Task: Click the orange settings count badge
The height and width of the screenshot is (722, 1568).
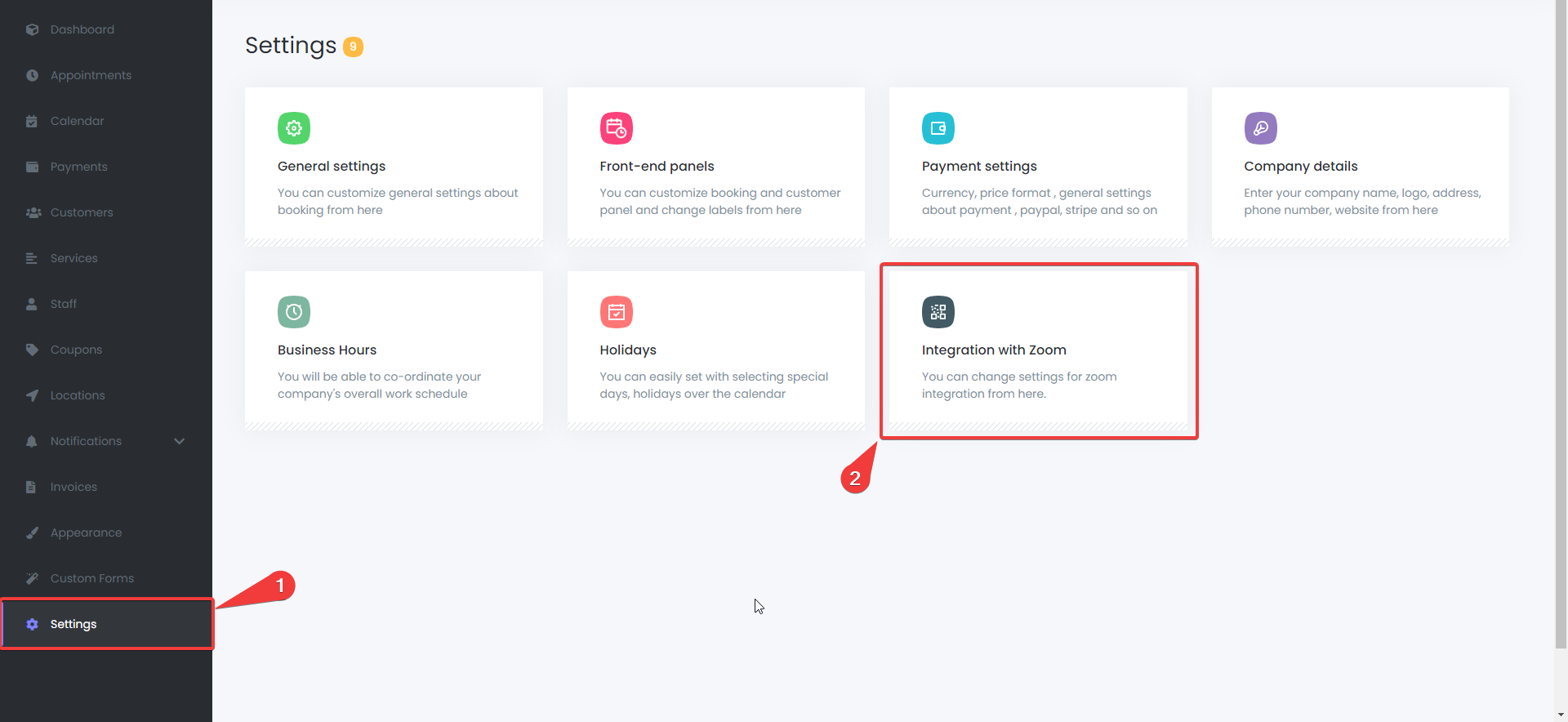Action: [353, 47]
